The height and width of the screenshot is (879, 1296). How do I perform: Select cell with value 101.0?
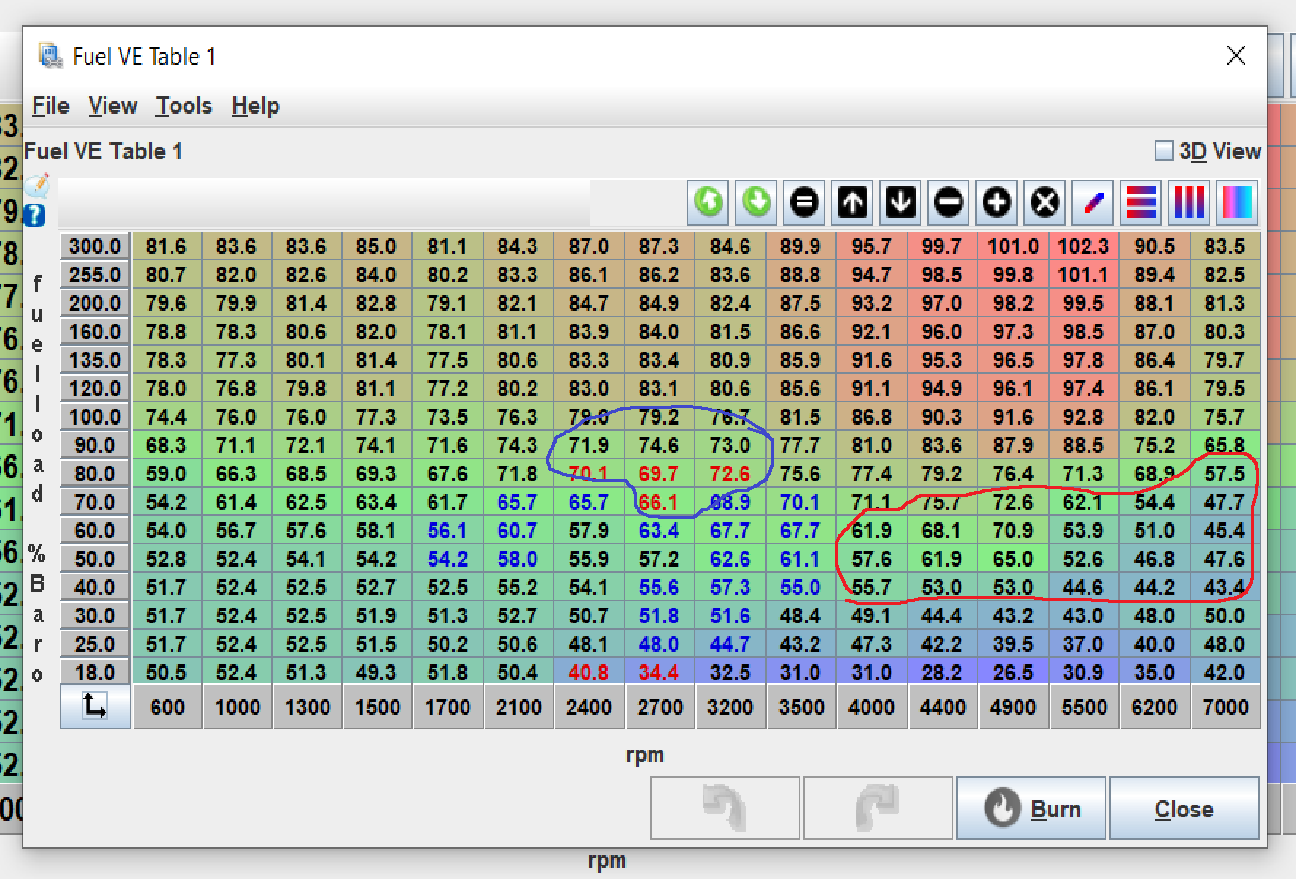1013,246
